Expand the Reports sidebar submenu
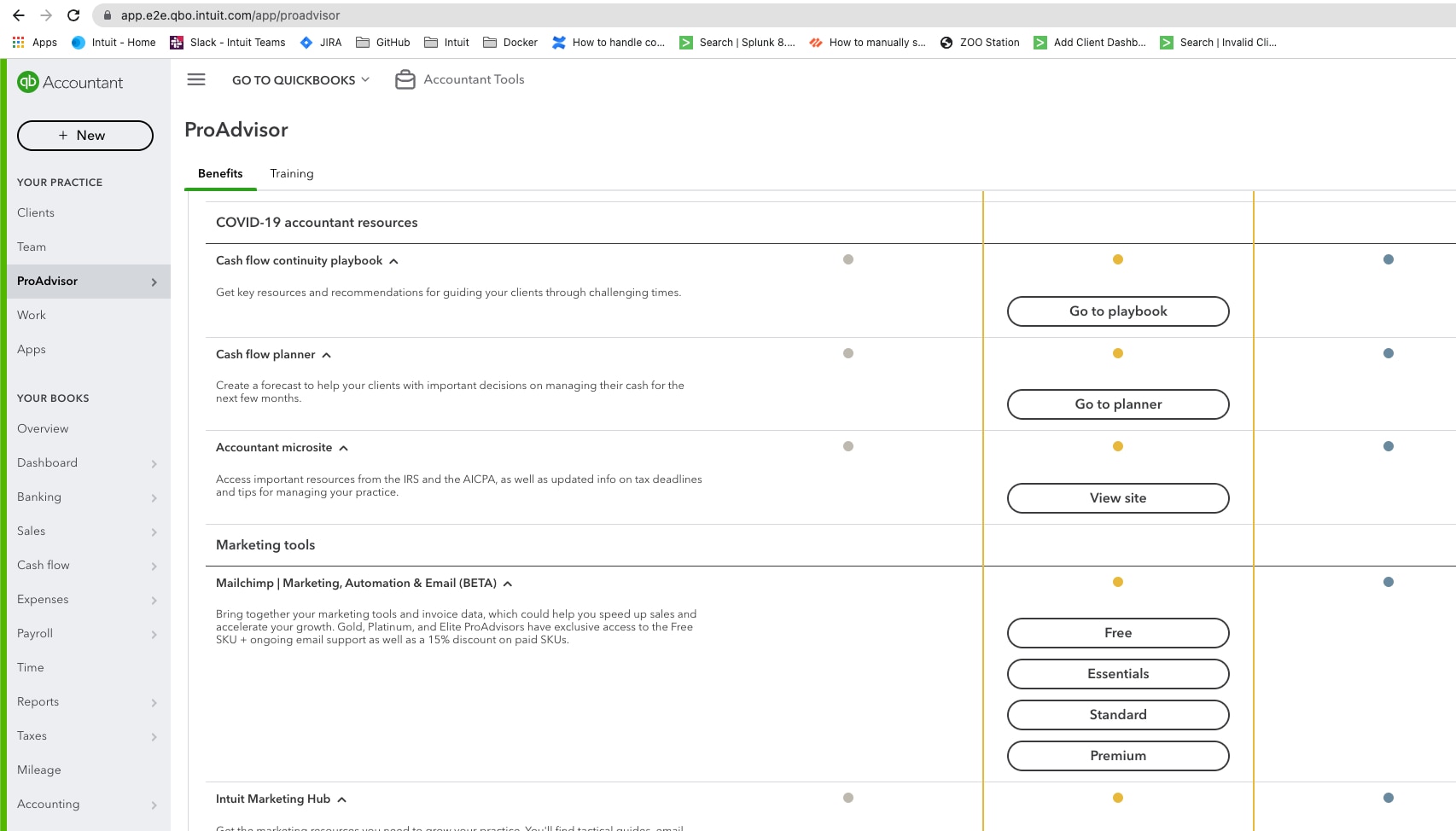The height and width of the screenshot is (831, 1456). point(154,702)
